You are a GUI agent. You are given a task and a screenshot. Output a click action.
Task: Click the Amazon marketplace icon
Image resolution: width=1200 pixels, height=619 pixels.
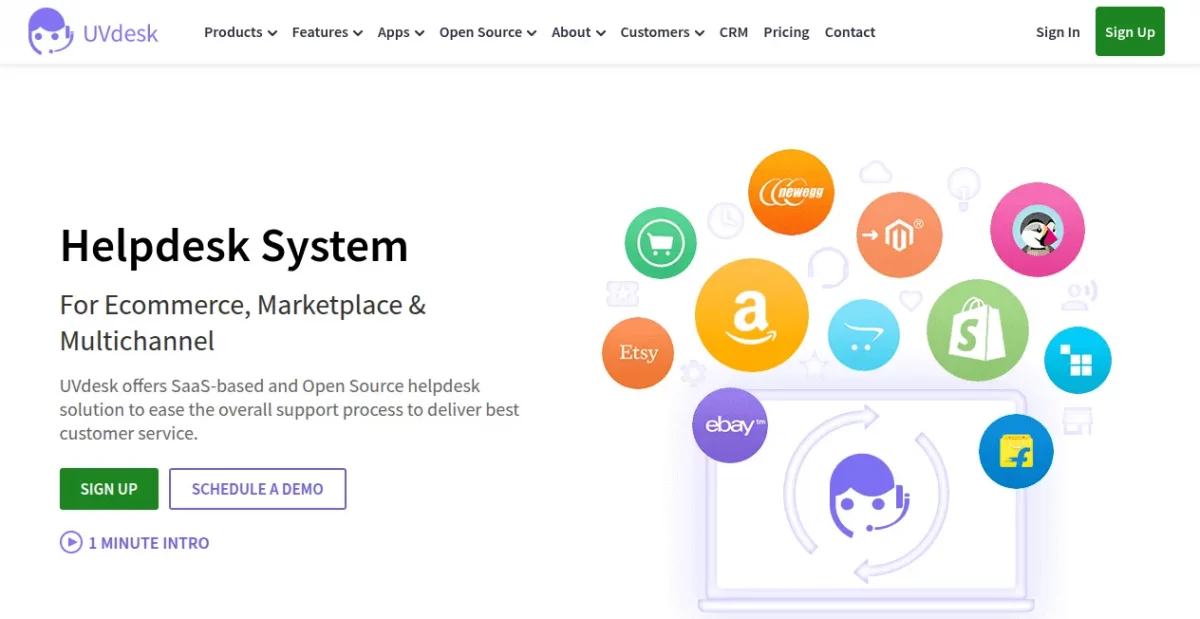[752, 314]
